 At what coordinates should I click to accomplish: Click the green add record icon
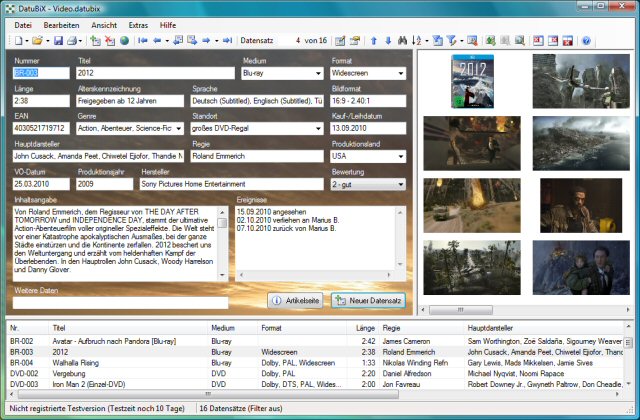[95, 41]
